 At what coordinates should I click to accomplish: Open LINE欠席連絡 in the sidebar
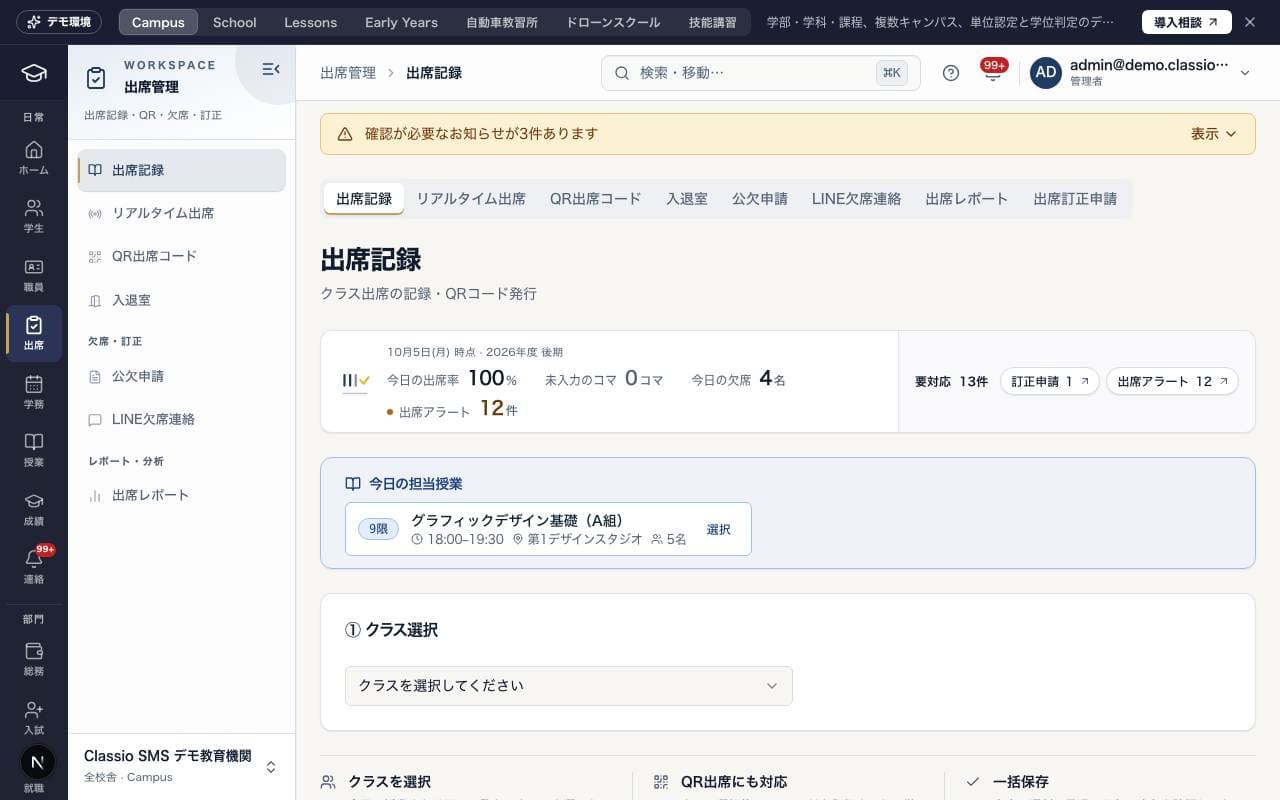coord(181,420)
